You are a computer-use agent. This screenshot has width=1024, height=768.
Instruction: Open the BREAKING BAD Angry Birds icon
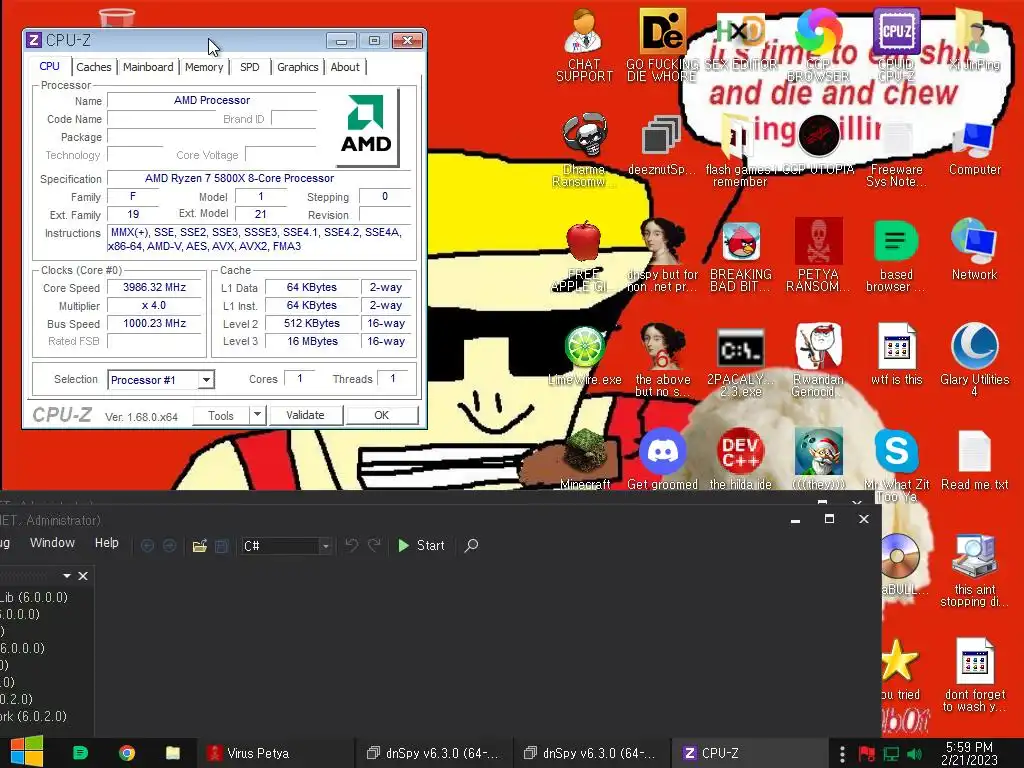[741, 256]
